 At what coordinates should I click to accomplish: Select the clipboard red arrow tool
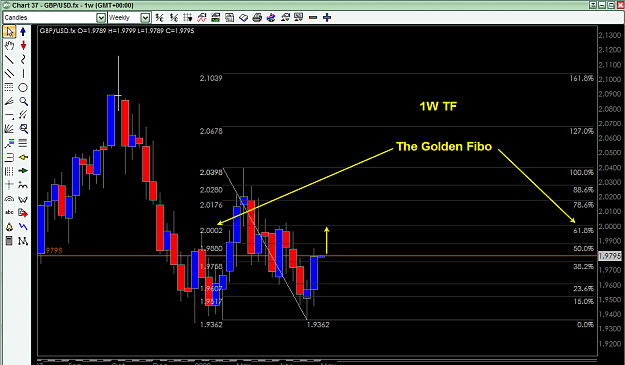[23, 213]
